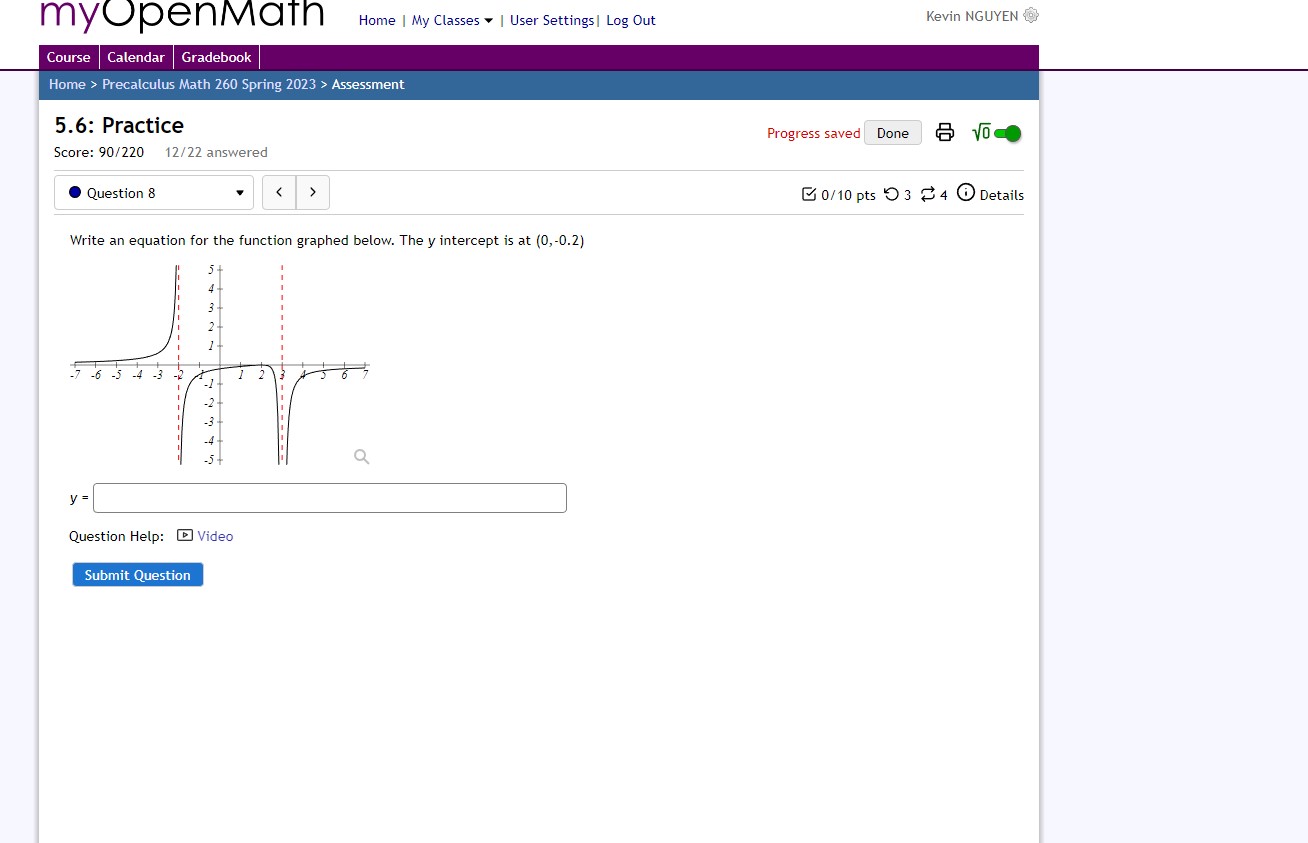Open Details via the info circle icon
1308x843 pixels.
click(965, 194)
